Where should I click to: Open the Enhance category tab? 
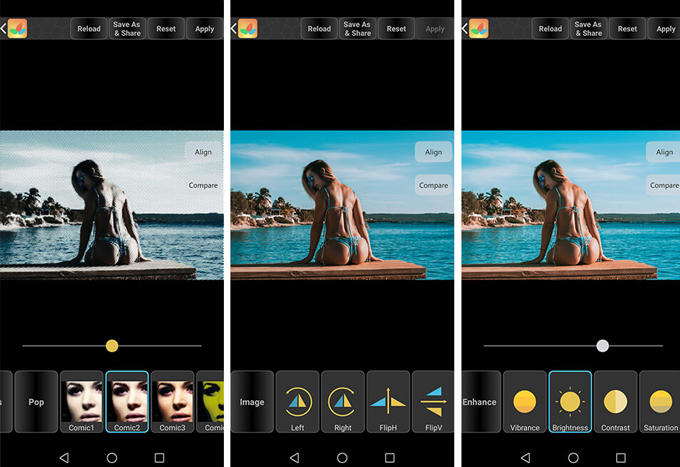click(480, 401)
